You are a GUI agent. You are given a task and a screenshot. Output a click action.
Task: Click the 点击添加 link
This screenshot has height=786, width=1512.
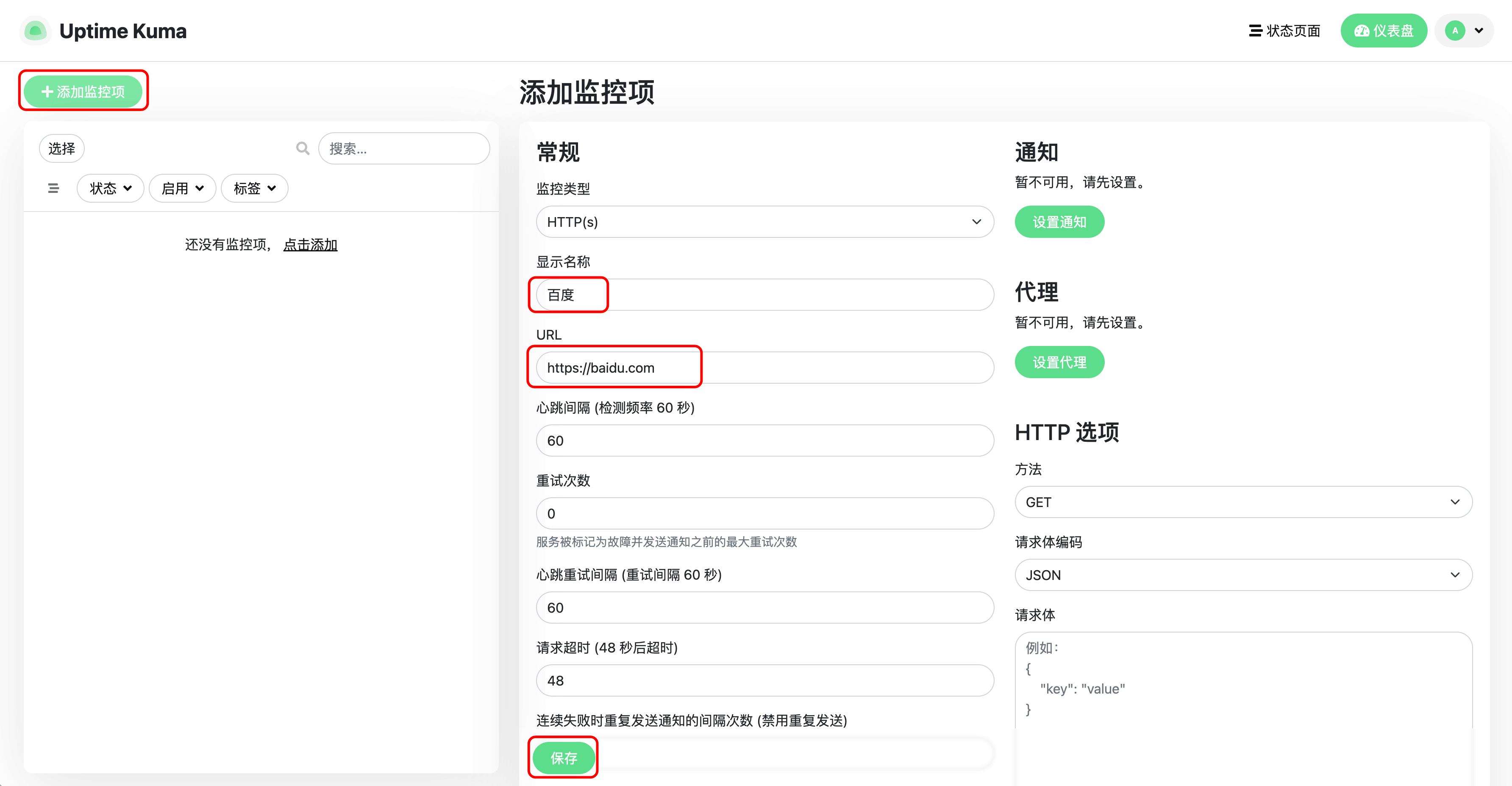pos(311,245)
